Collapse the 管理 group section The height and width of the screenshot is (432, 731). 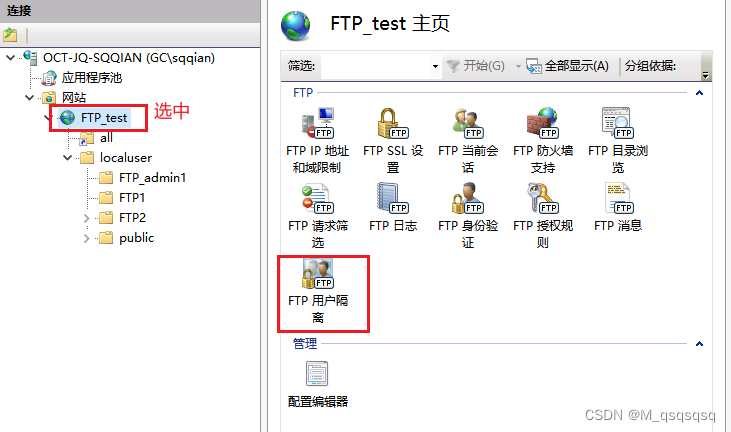pos(699,344)
